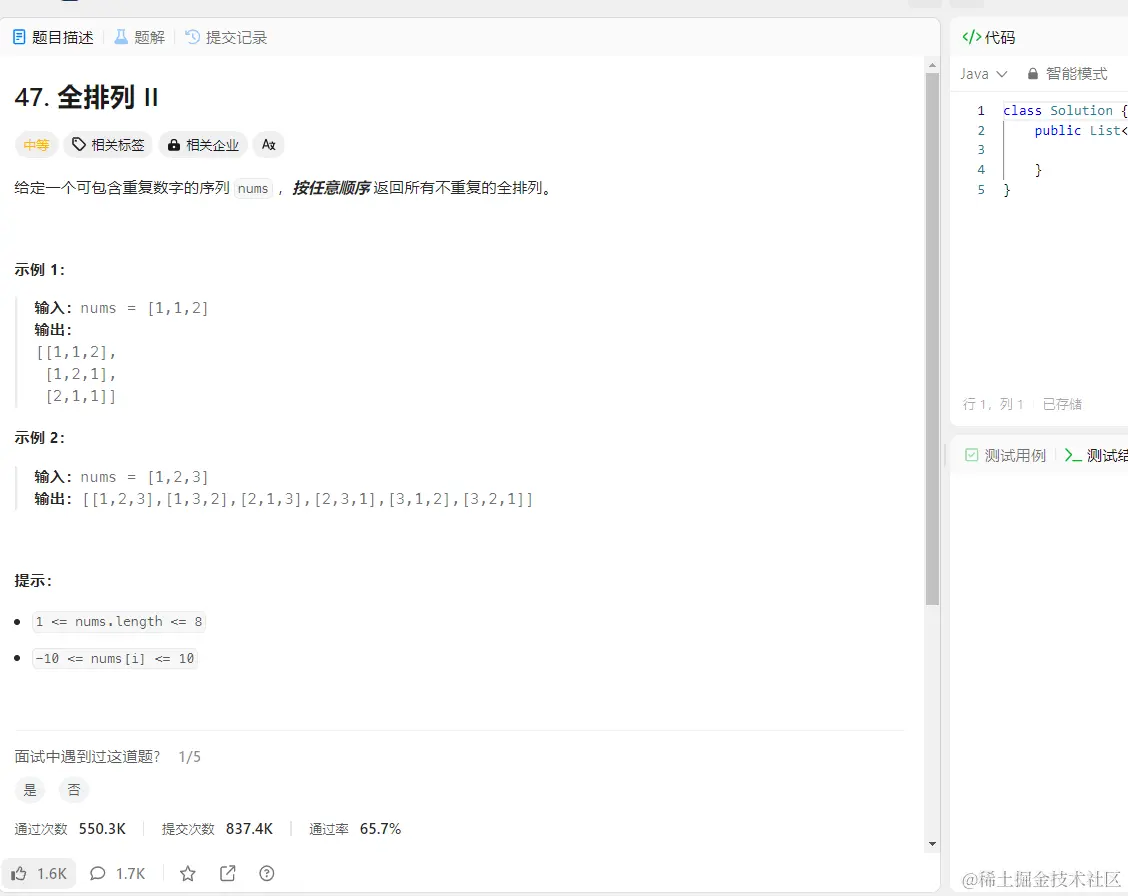
Task: Click scrollbar up arrow in description
Action: tap(932, 65)
